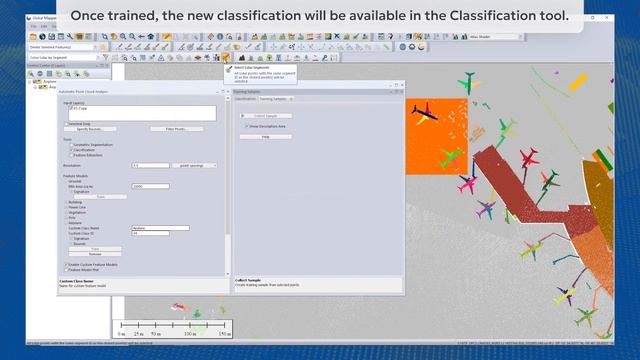The width and height of the screenshot is (640, 360).
Task: Open the Color Lidar by Segment dropdown
Action: tap(97, 58)
